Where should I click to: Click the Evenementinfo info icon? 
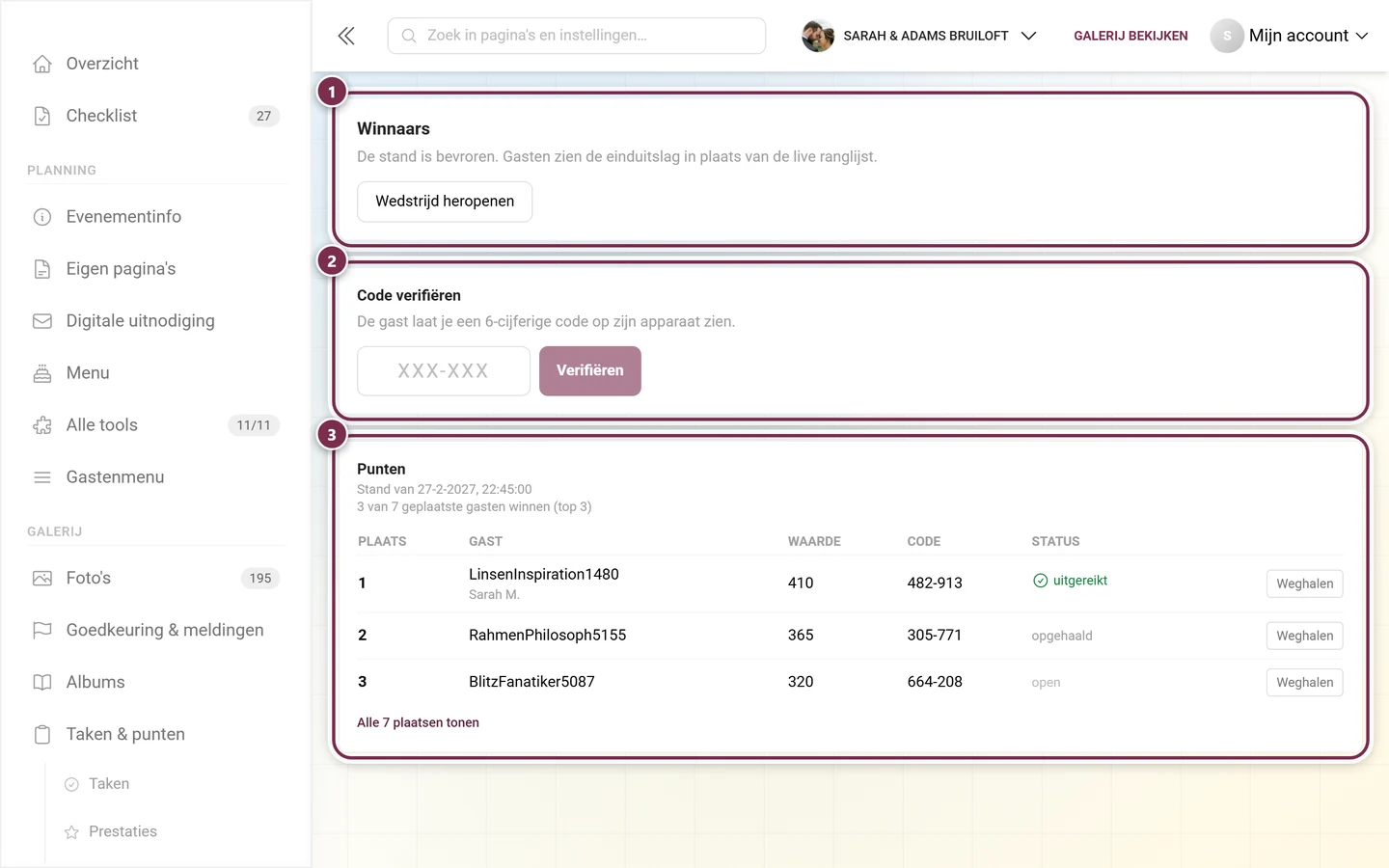[x=42, y=217]
